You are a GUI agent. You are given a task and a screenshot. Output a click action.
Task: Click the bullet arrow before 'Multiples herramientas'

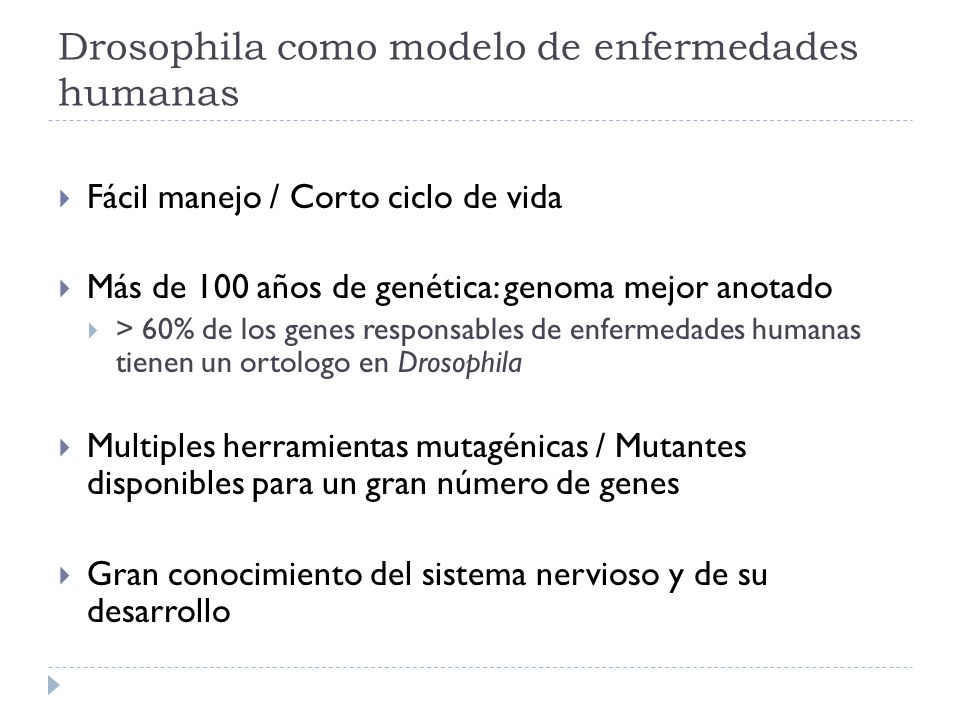[x=64, y=448]
